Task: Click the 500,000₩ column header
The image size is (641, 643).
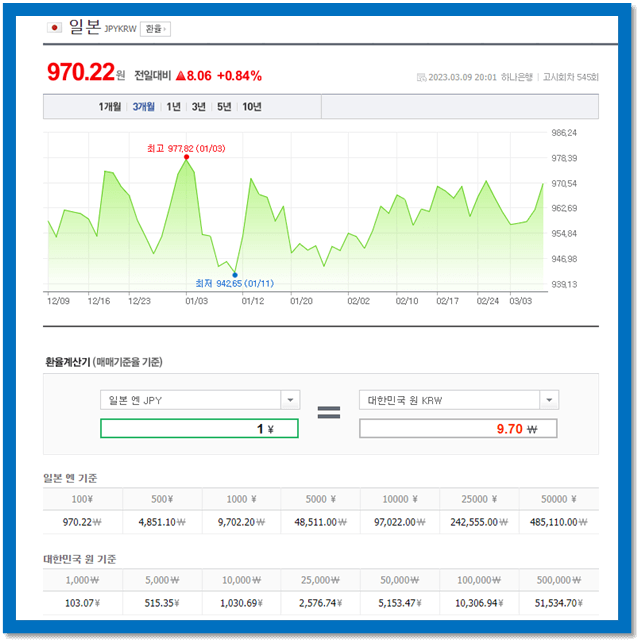Action: pos(559,580)
